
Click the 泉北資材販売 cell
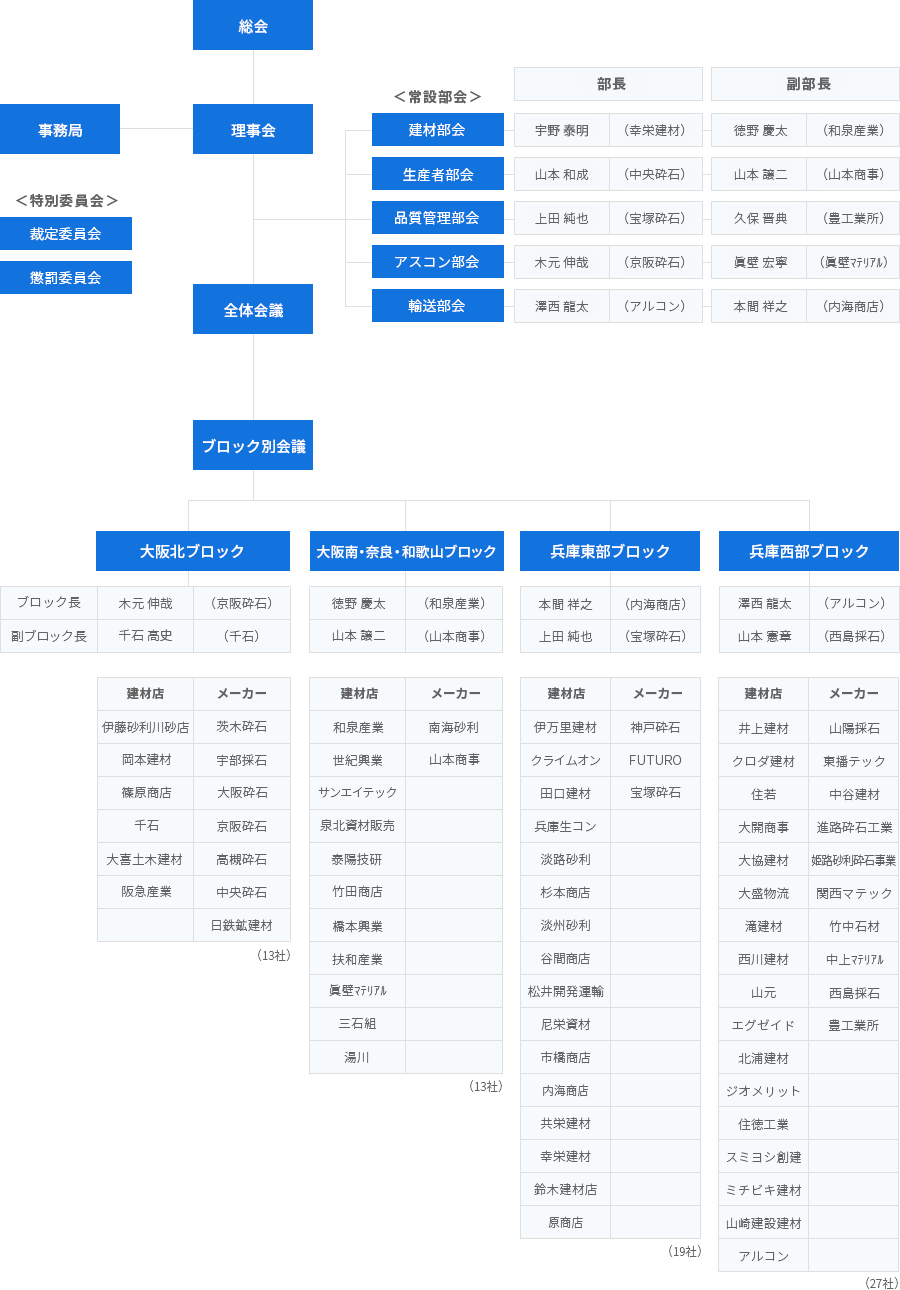tap(358, 826)
